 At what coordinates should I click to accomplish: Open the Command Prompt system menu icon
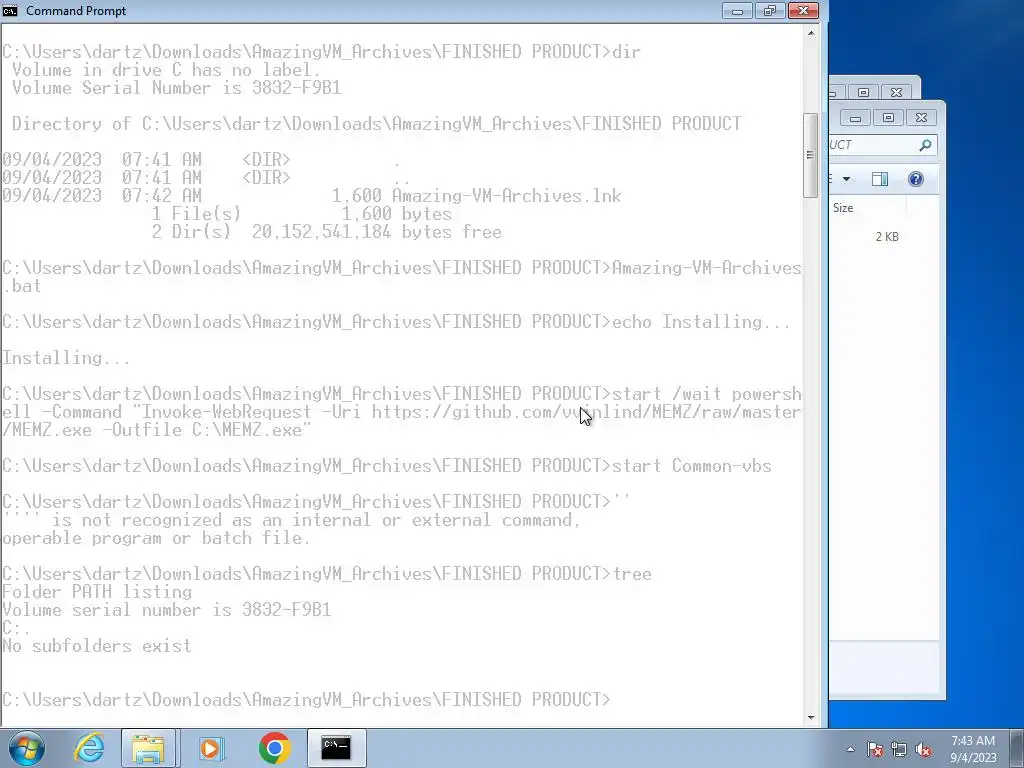coord(10,10)
